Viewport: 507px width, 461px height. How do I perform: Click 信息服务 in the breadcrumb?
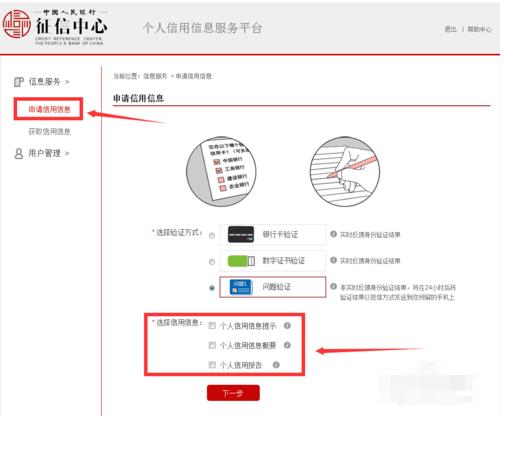pos(155,76)
